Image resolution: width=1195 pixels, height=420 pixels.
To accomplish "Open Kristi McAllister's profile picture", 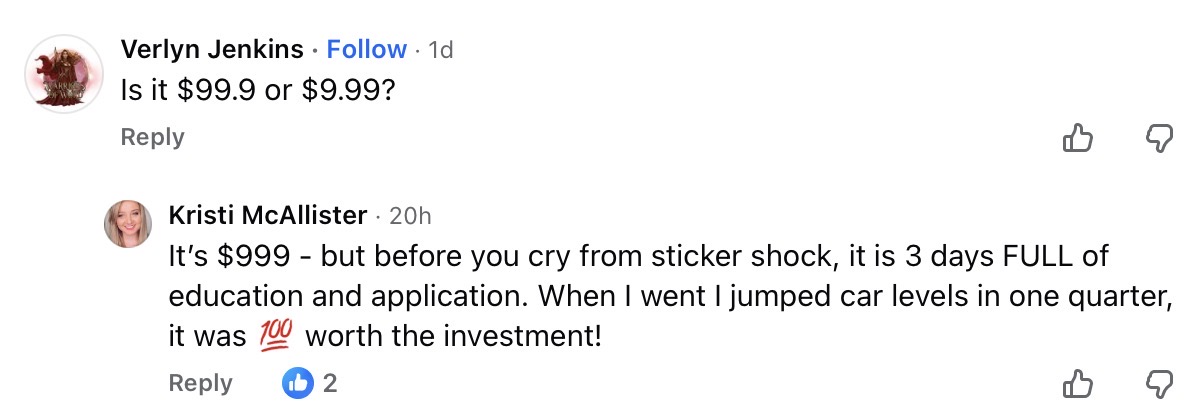I will click(128, 224).
